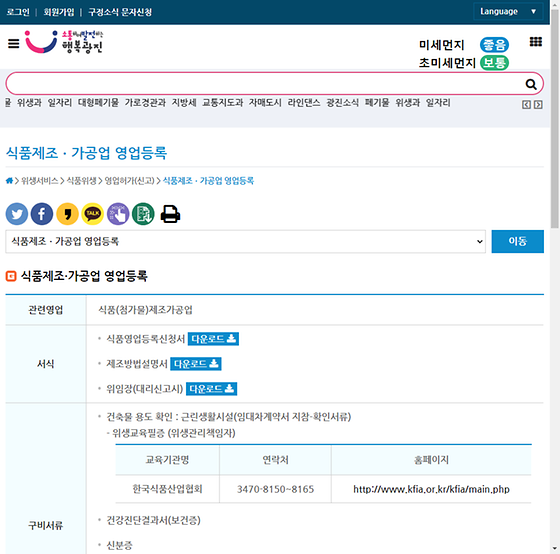
Task: Click the purple hand pointer icon
Action: pyautogui.click(x=118, y=214)
